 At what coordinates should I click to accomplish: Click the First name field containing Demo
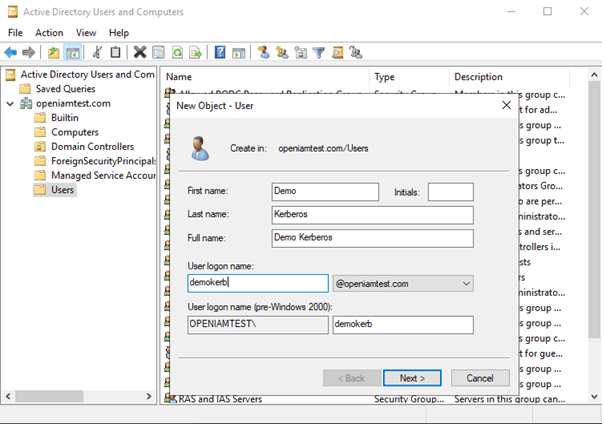(x=324, y=192)
